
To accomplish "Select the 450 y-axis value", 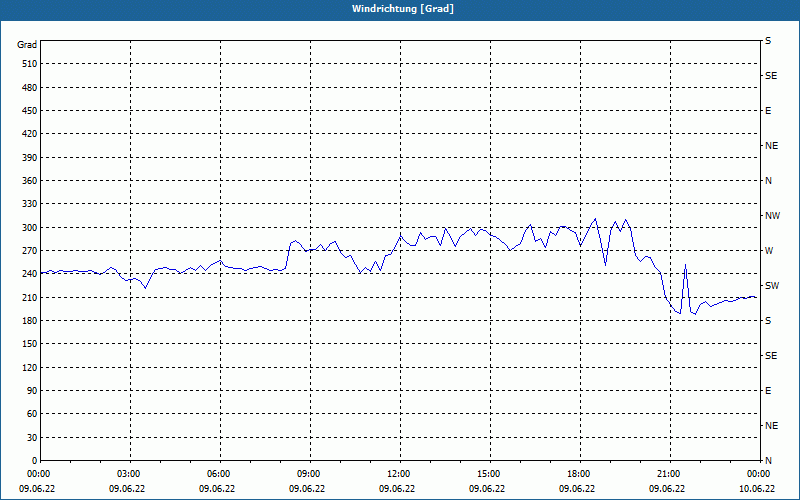I will (x=30, y=111).
